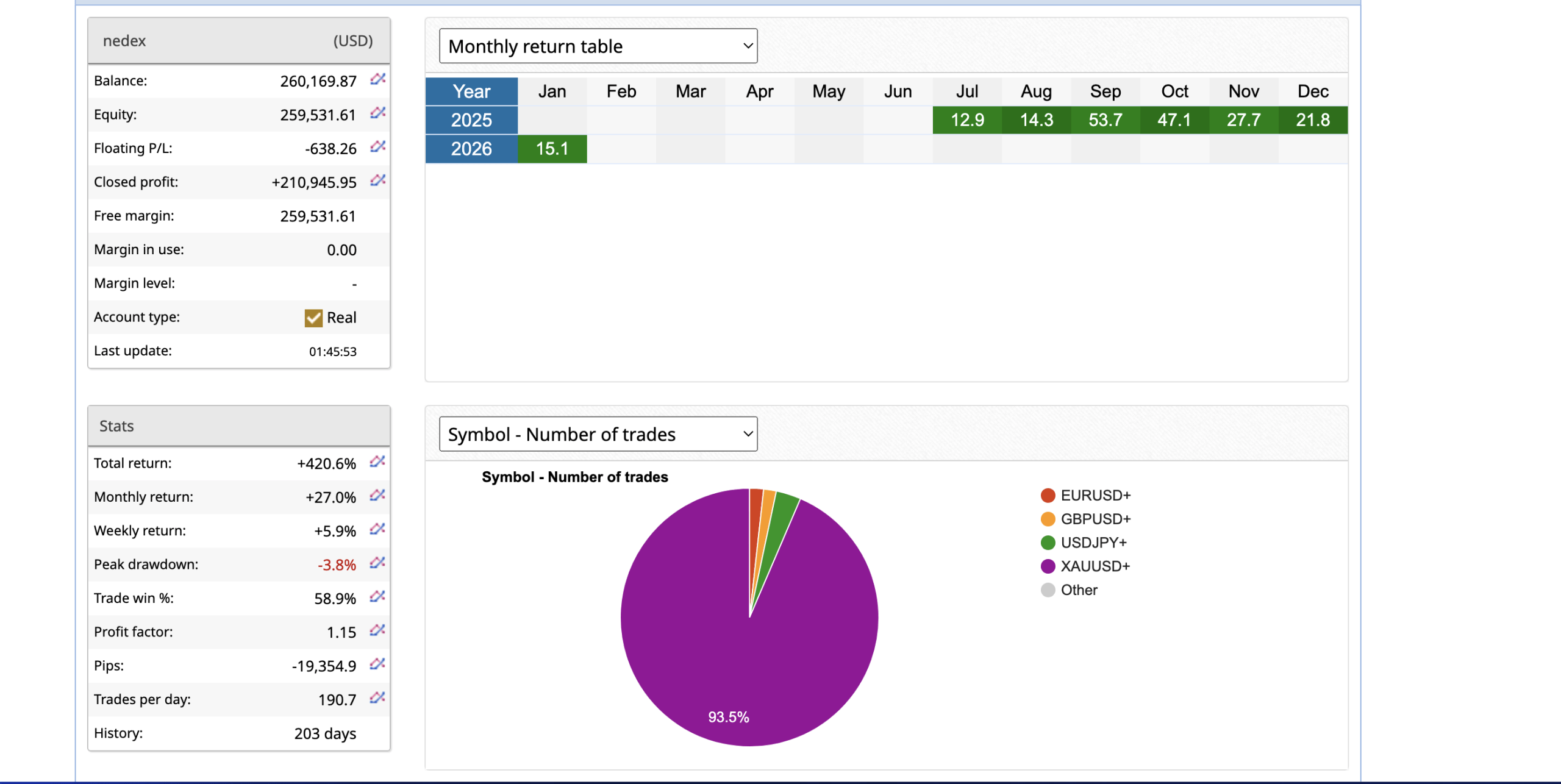Open the Peak drawdown chart icon
This screenshot has height=784, width=1561.
[377, 563]
